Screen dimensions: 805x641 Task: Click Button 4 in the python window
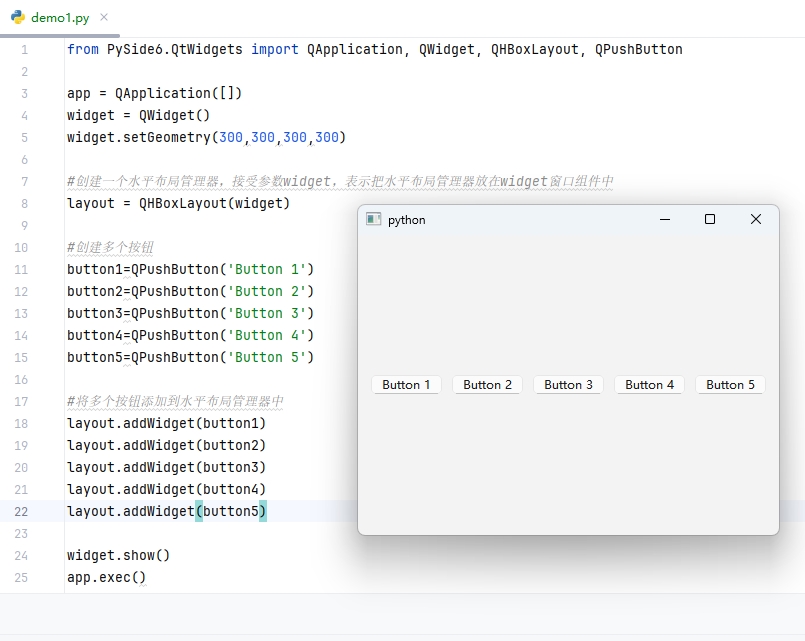tap(649, 384)
